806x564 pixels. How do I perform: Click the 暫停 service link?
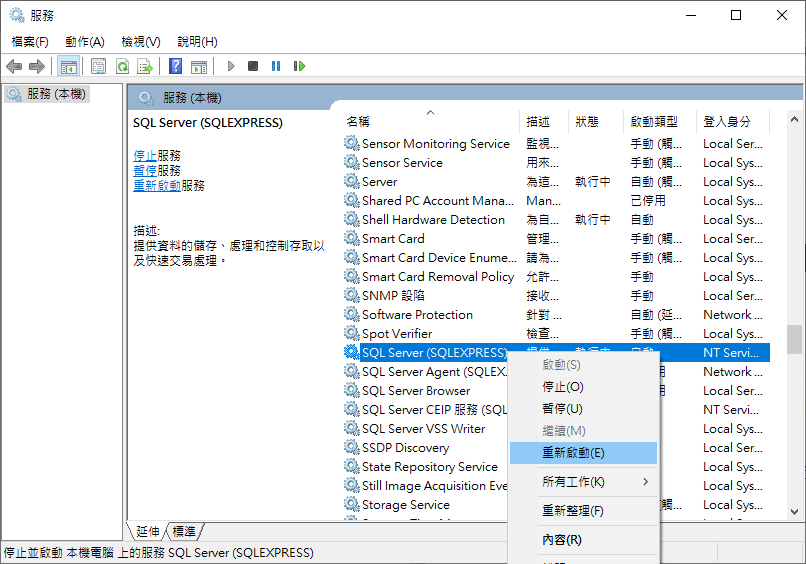coord(145,171)
